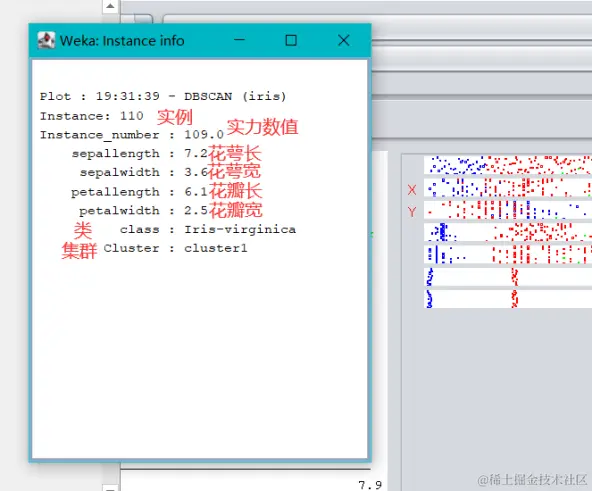Click the fourth attribute strip in visualizer

click(x=508, y=232)
